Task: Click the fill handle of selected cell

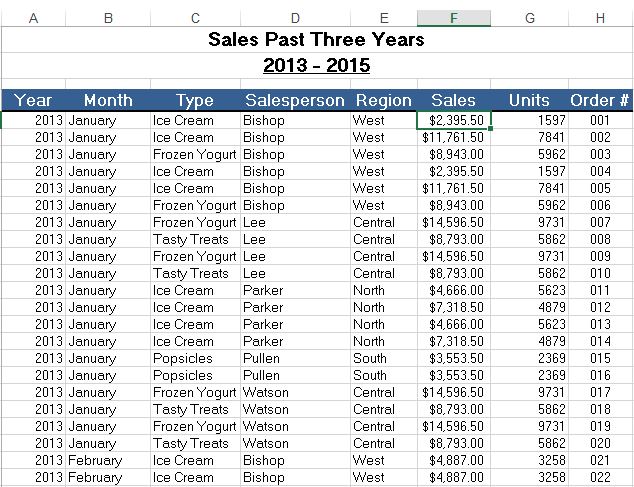Action: [490, 129]
